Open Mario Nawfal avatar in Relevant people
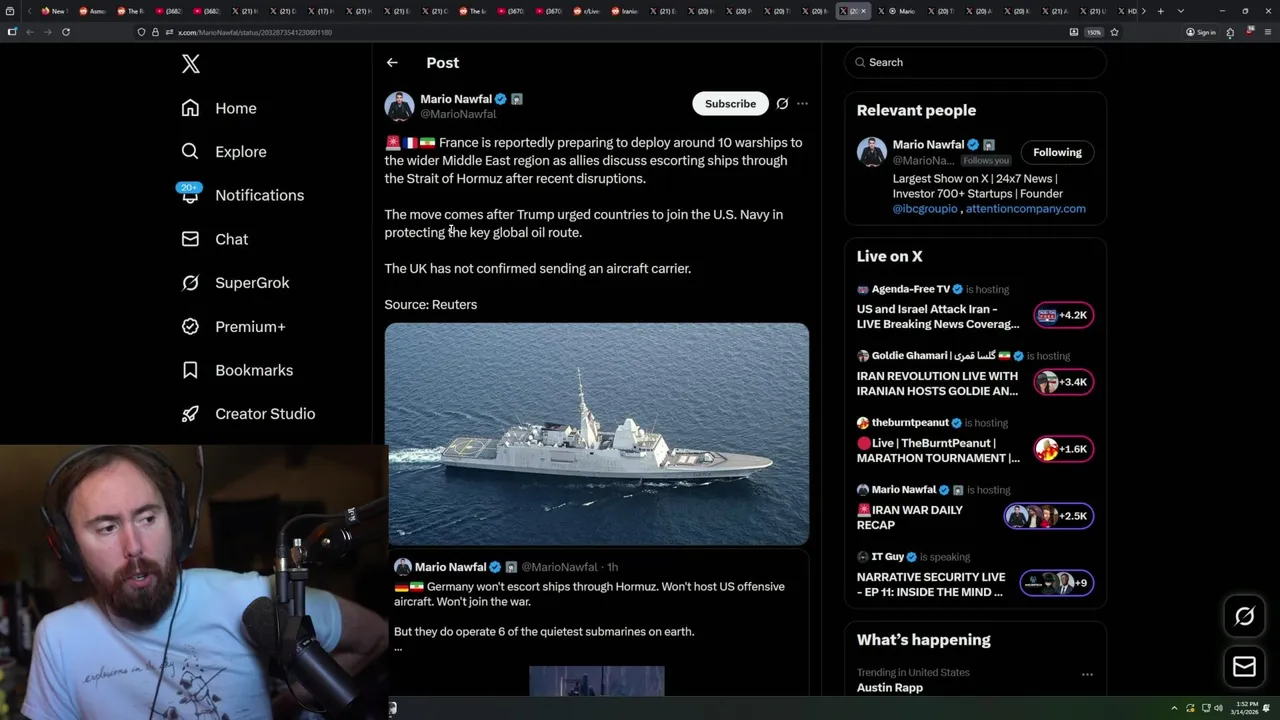 [872, 152]
